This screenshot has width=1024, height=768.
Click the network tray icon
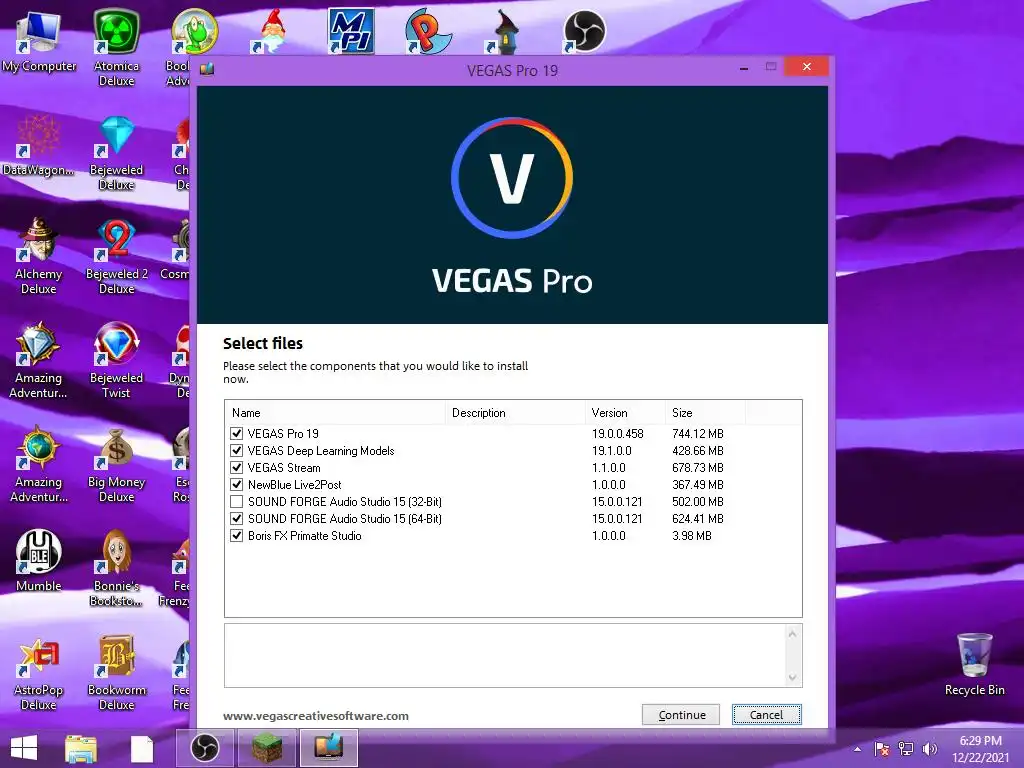click(x=906, y=749)
